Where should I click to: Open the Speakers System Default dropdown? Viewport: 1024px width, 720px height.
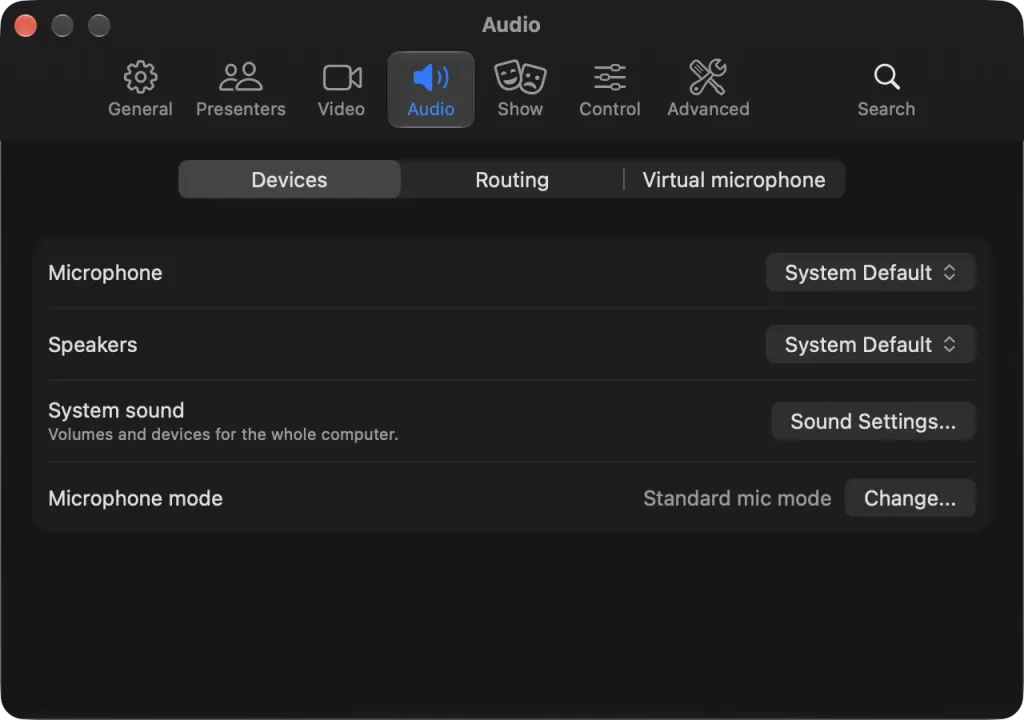click(871, 344)
